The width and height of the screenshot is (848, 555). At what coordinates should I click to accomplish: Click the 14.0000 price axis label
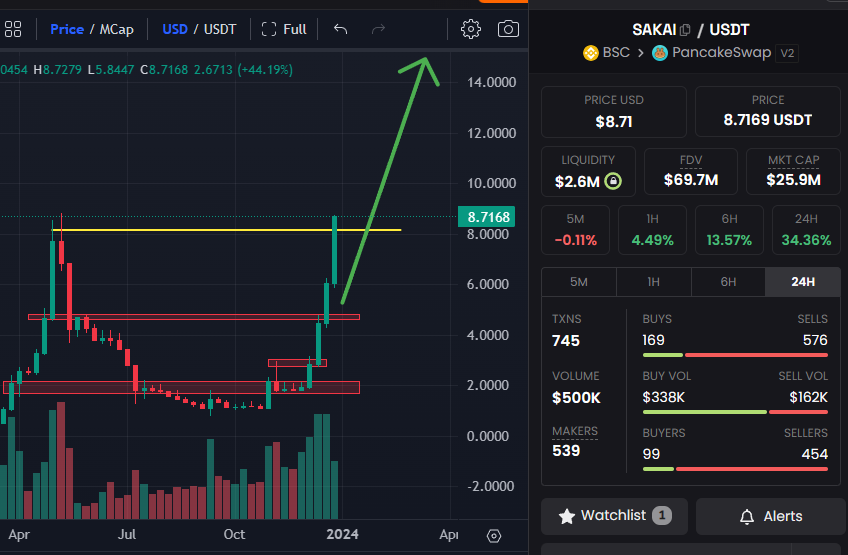[492, 82]
